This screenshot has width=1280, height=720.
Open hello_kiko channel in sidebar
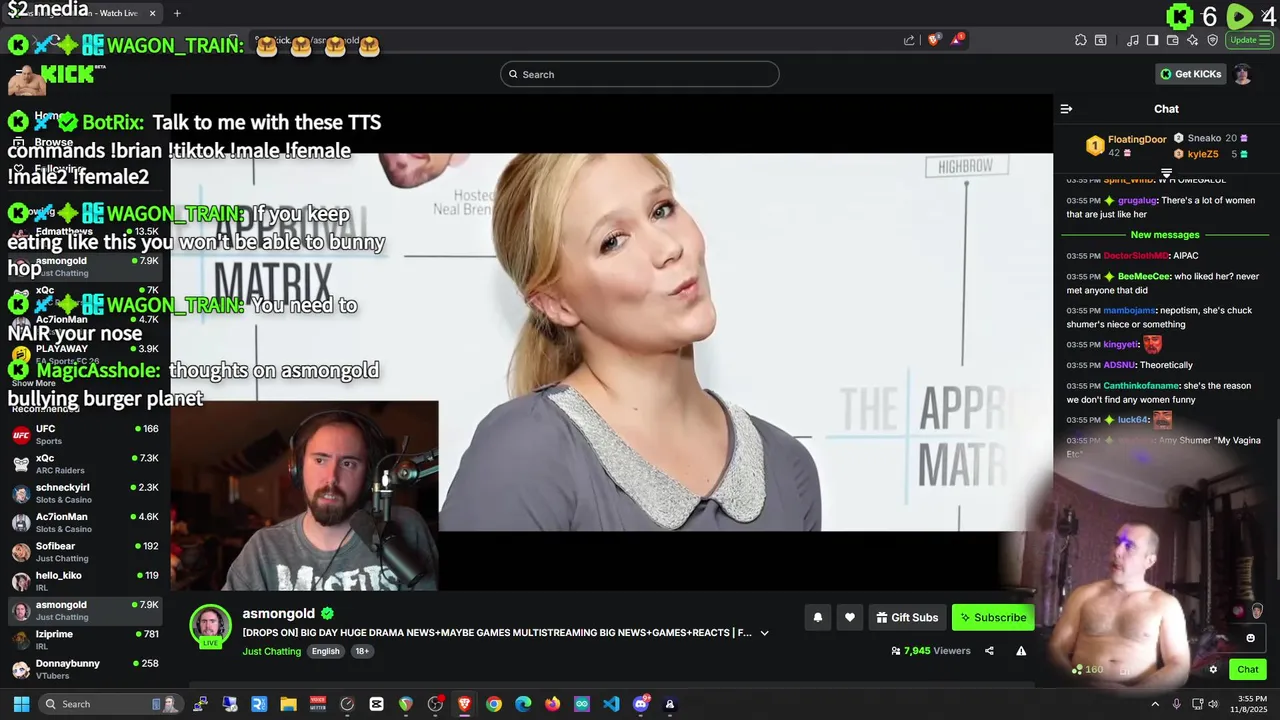click(85, 581)
